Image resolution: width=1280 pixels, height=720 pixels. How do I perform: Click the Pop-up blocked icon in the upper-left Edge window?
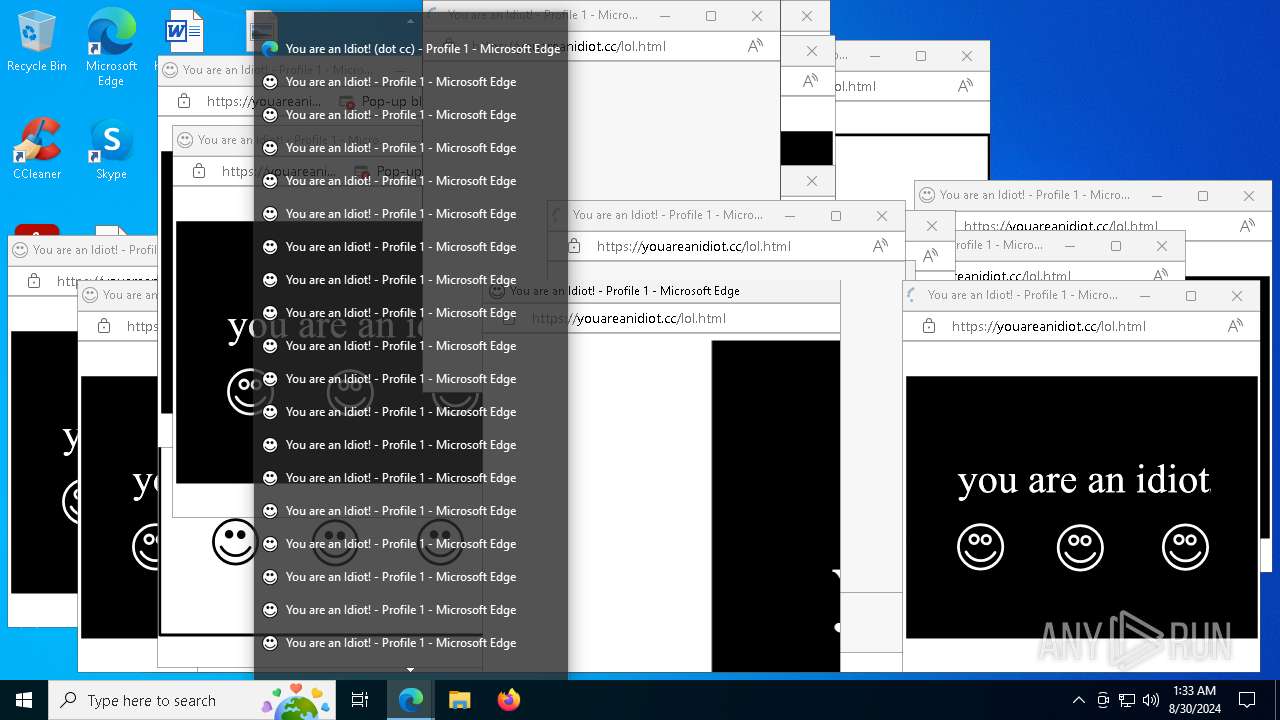tap(347, 101)
